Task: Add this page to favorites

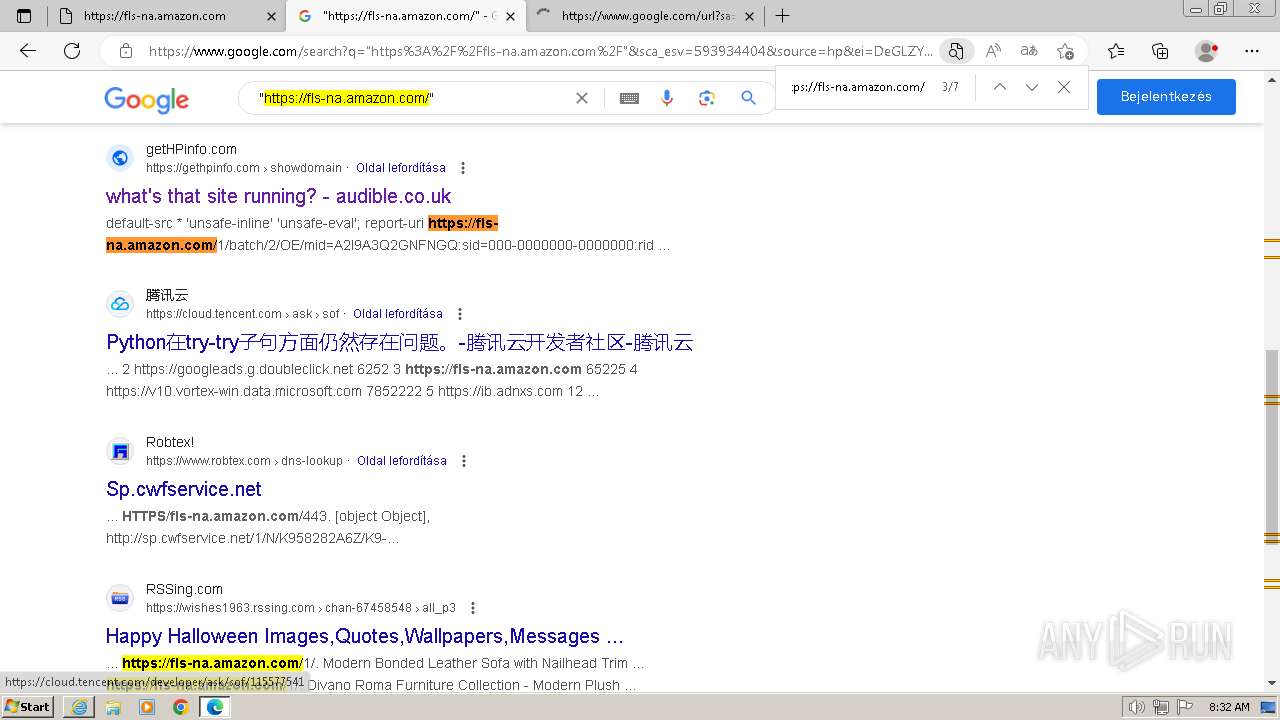Action: (x=1065, y=51)
